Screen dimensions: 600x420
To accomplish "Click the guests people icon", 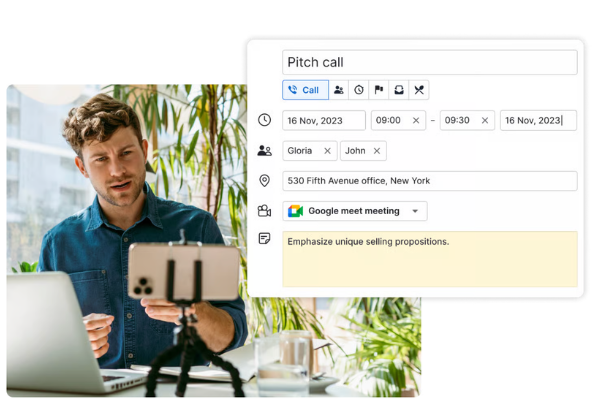I will click(264, 151).
